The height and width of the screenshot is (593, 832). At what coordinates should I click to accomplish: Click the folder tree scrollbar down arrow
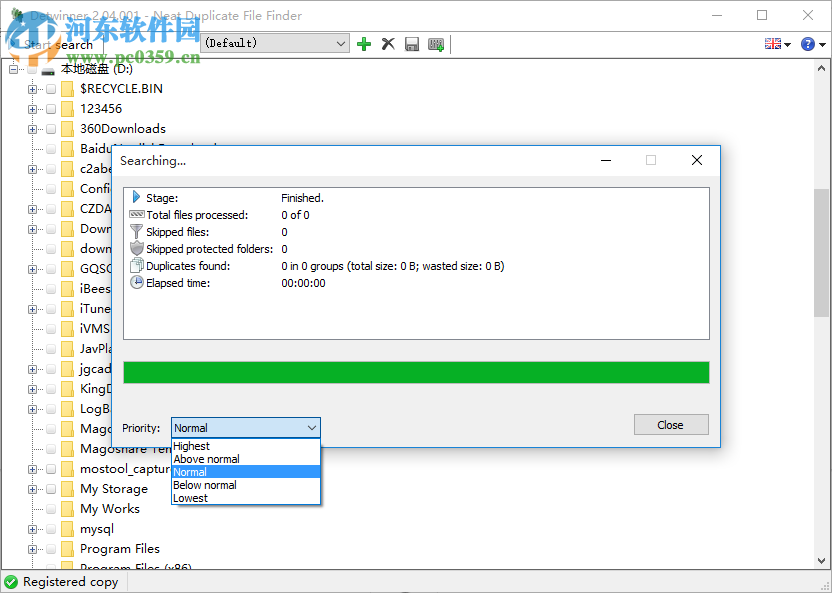click(821, 561)
